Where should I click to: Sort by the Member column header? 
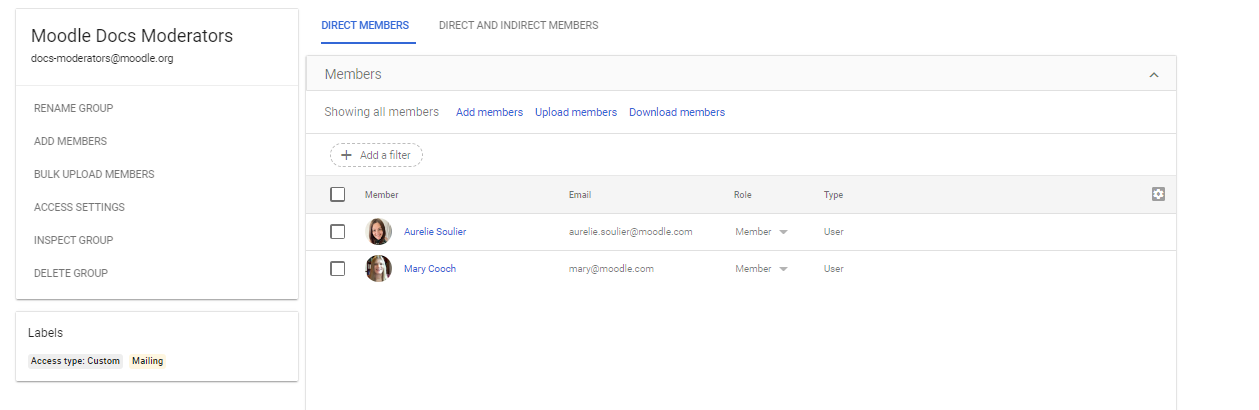[x=382, y=195]
